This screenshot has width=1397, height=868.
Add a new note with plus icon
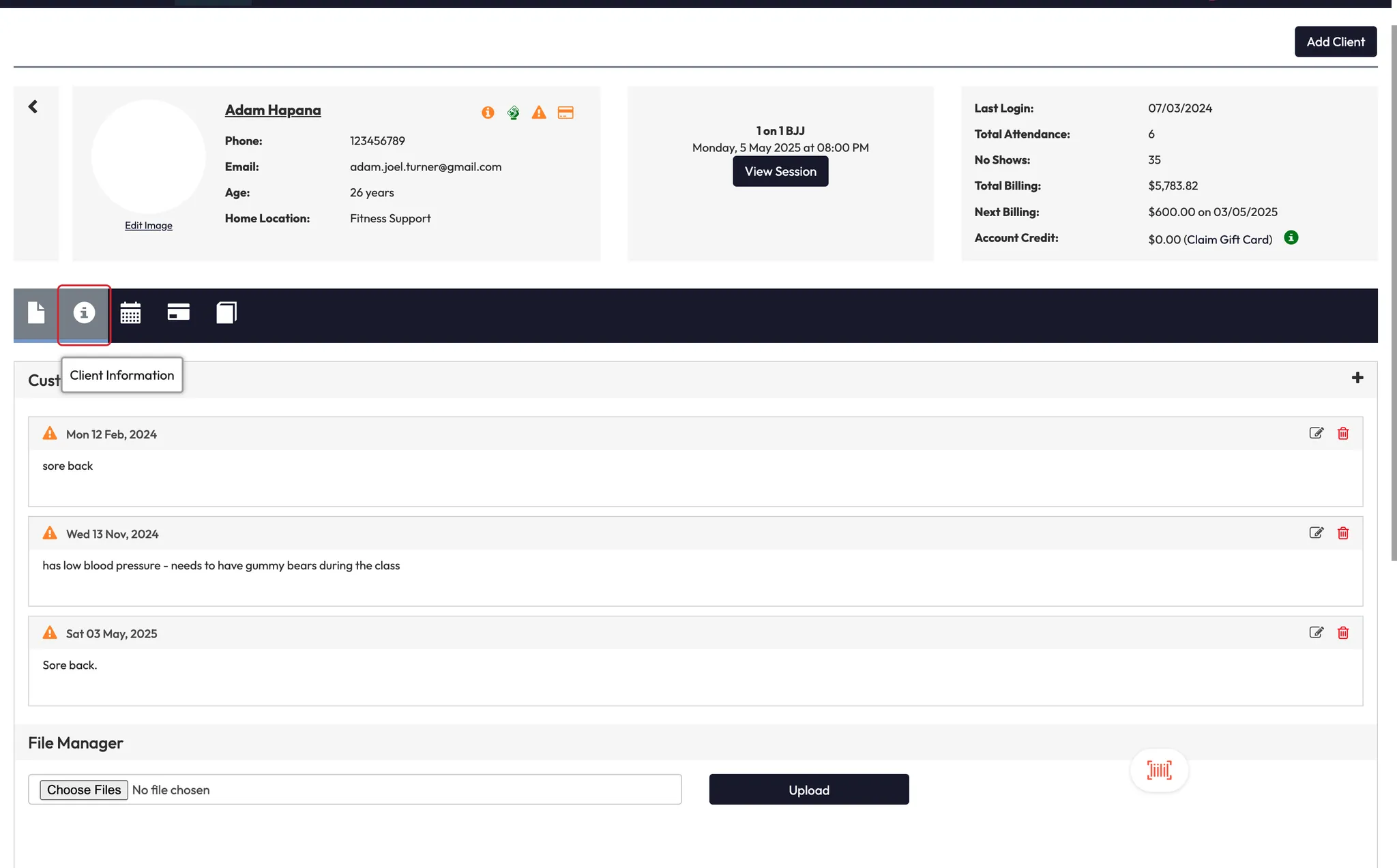[x=1357, y=378]
